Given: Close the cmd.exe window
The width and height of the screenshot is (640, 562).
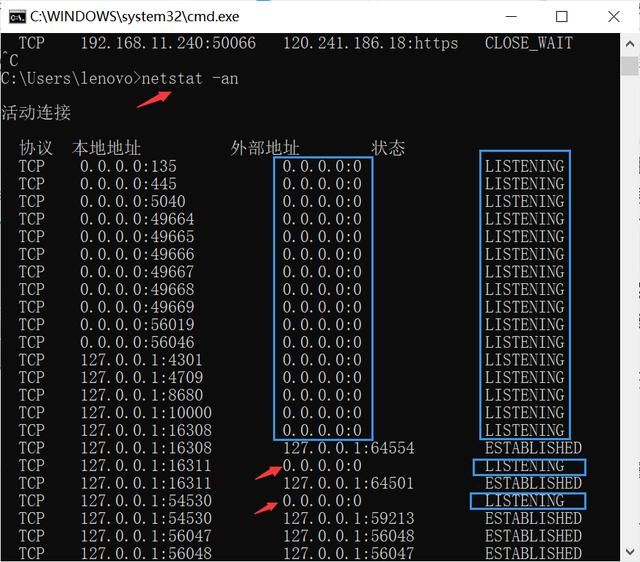Looking at the screenshot, I should [x=613, y=17].
